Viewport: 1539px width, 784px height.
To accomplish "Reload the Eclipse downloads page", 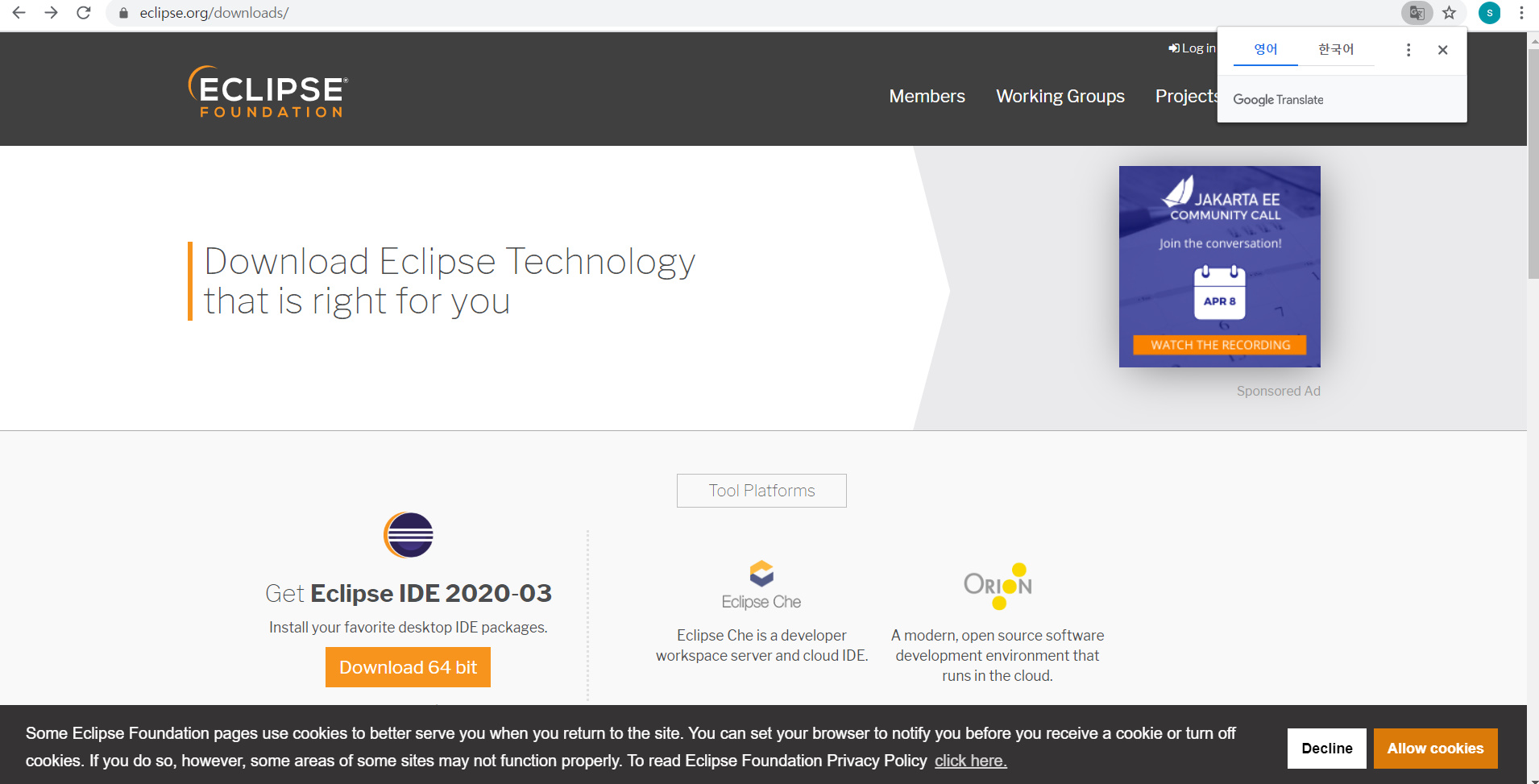I will pyautogui.click(x=84, y=13).
